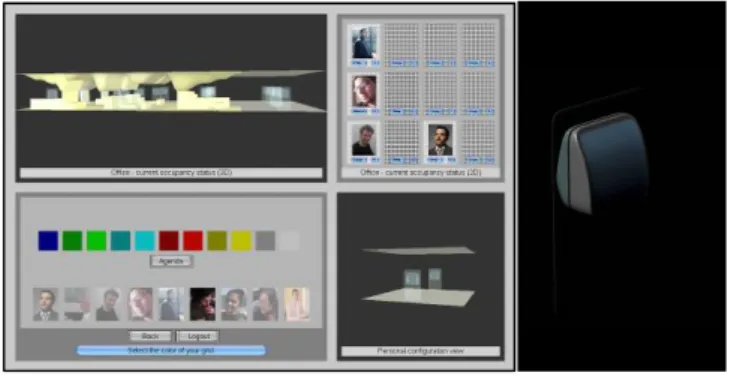This screenshot has height=376, width=731.
Task: Select the empty cell in 2D grid row one, column two
Action: point(402,45)
